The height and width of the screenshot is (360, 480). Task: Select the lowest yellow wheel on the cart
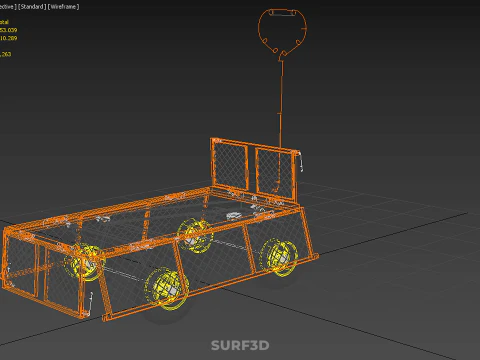(167, 288)
